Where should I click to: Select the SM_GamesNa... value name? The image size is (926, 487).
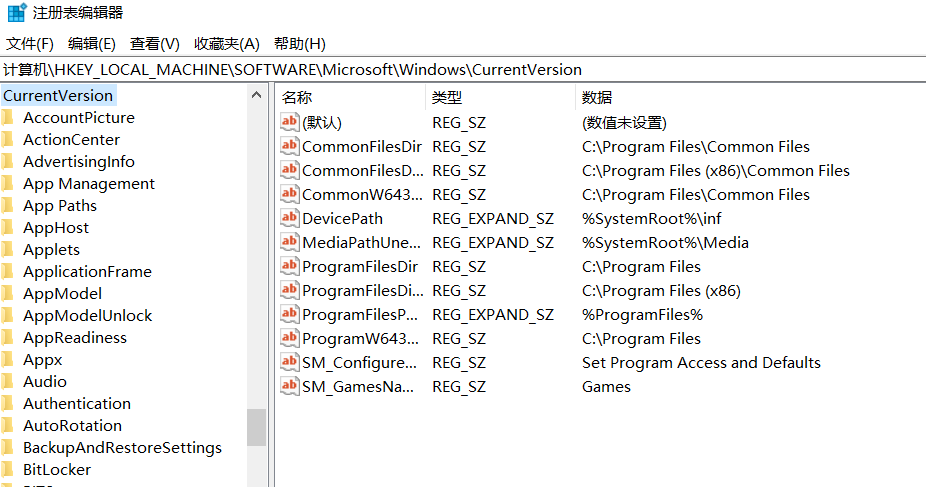358,387
